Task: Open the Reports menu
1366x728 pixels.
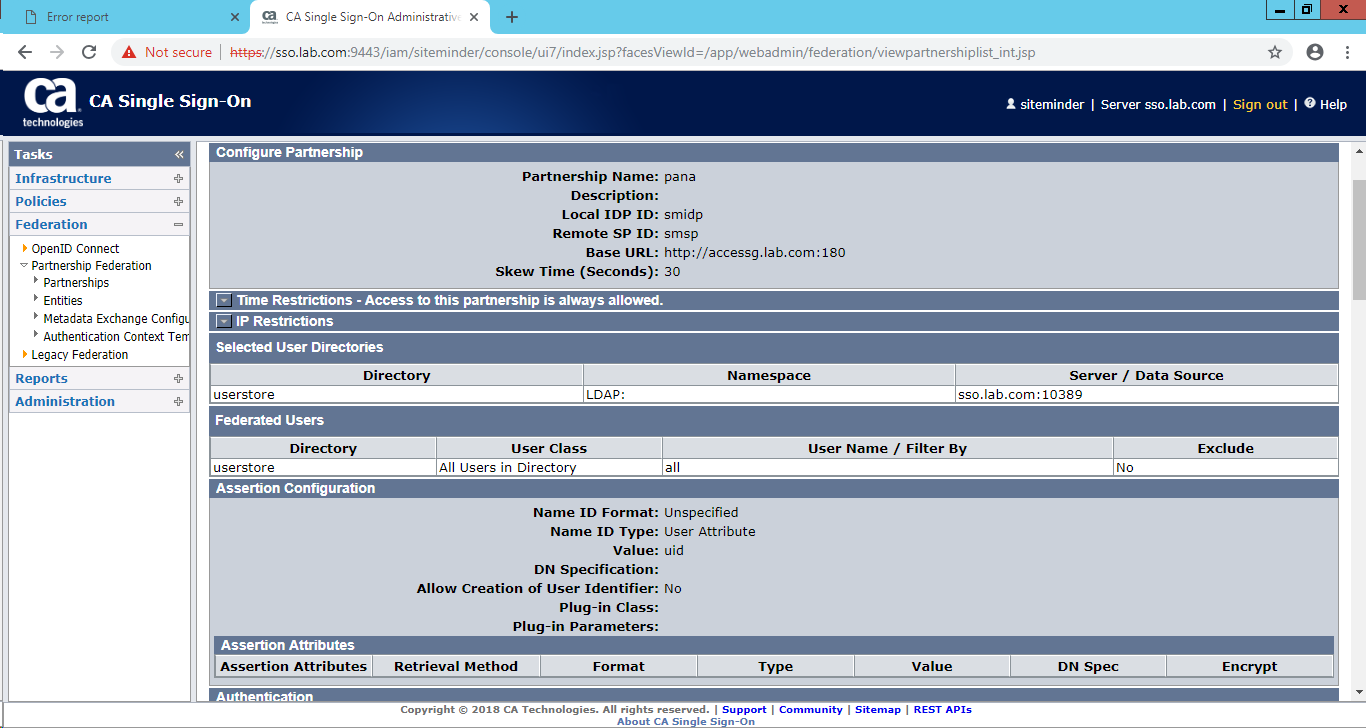Action: pyautogui.click(x=41, y=378)
